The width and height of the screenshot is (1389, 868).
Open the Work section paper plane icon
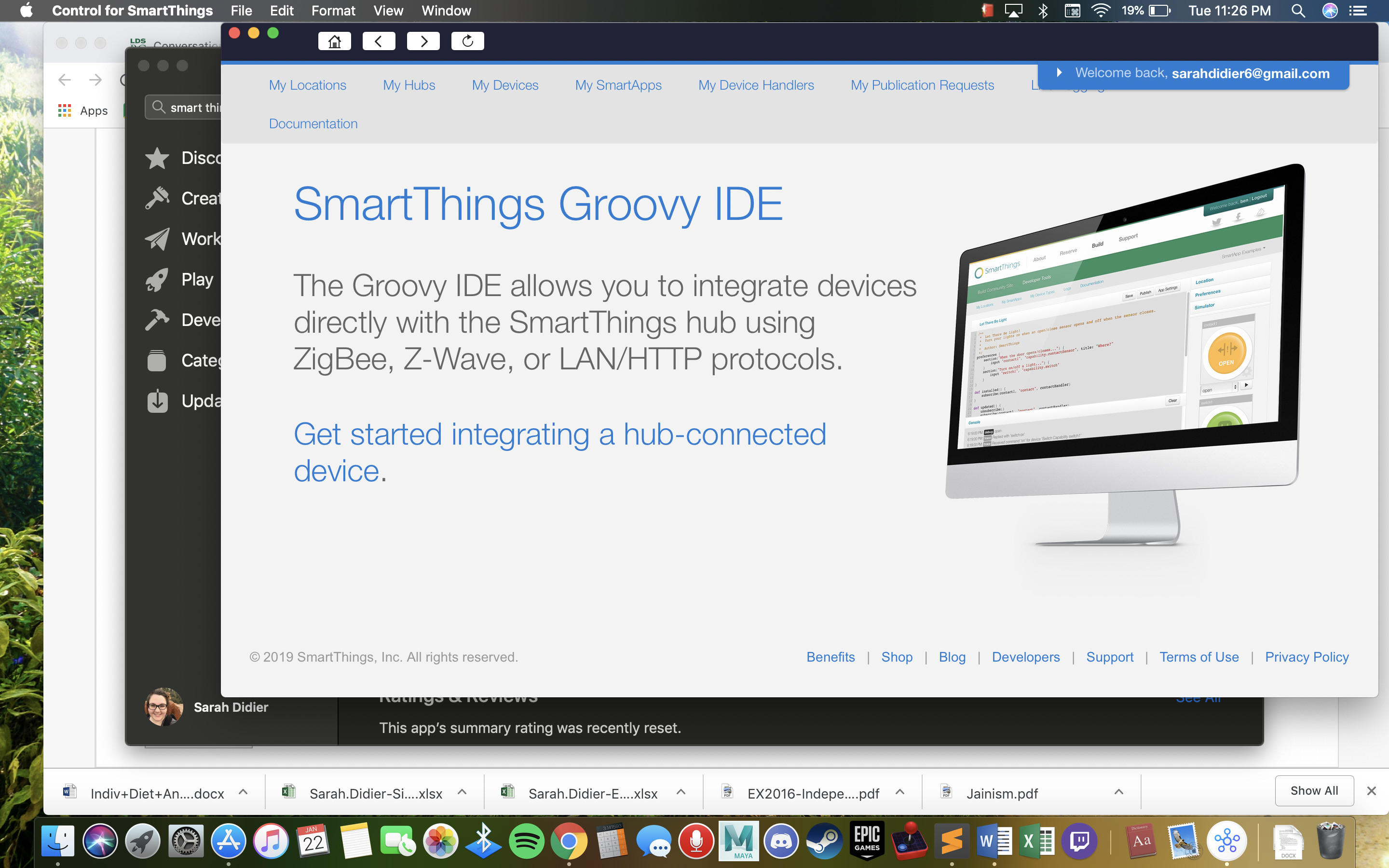(x=157, y=239)
